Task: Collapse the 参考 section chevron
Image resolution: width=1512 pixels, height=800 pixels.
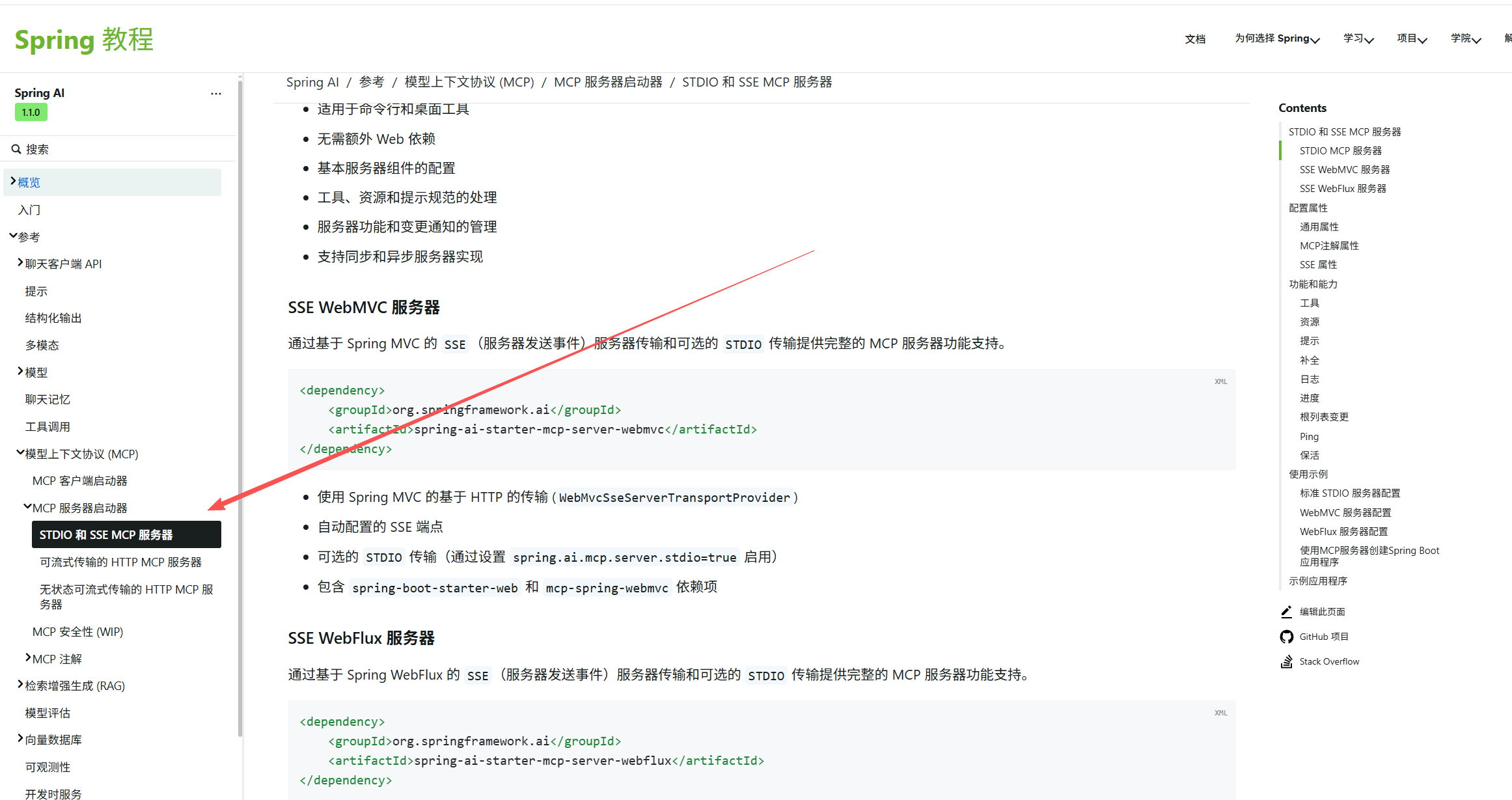Action: coord(13,236)
